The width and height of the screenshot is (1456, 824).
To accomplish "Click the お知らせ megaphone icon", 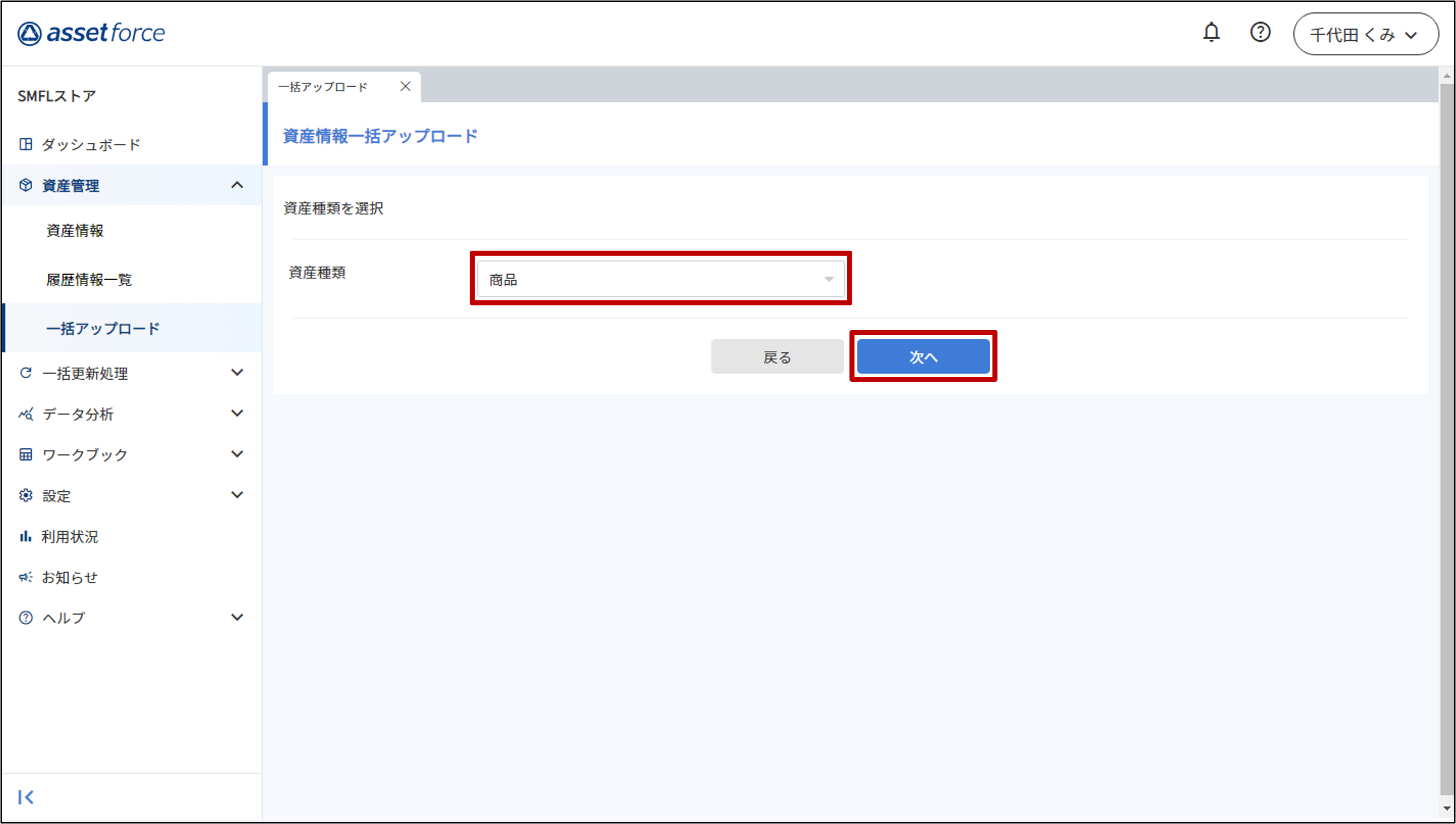I will 26,577.
